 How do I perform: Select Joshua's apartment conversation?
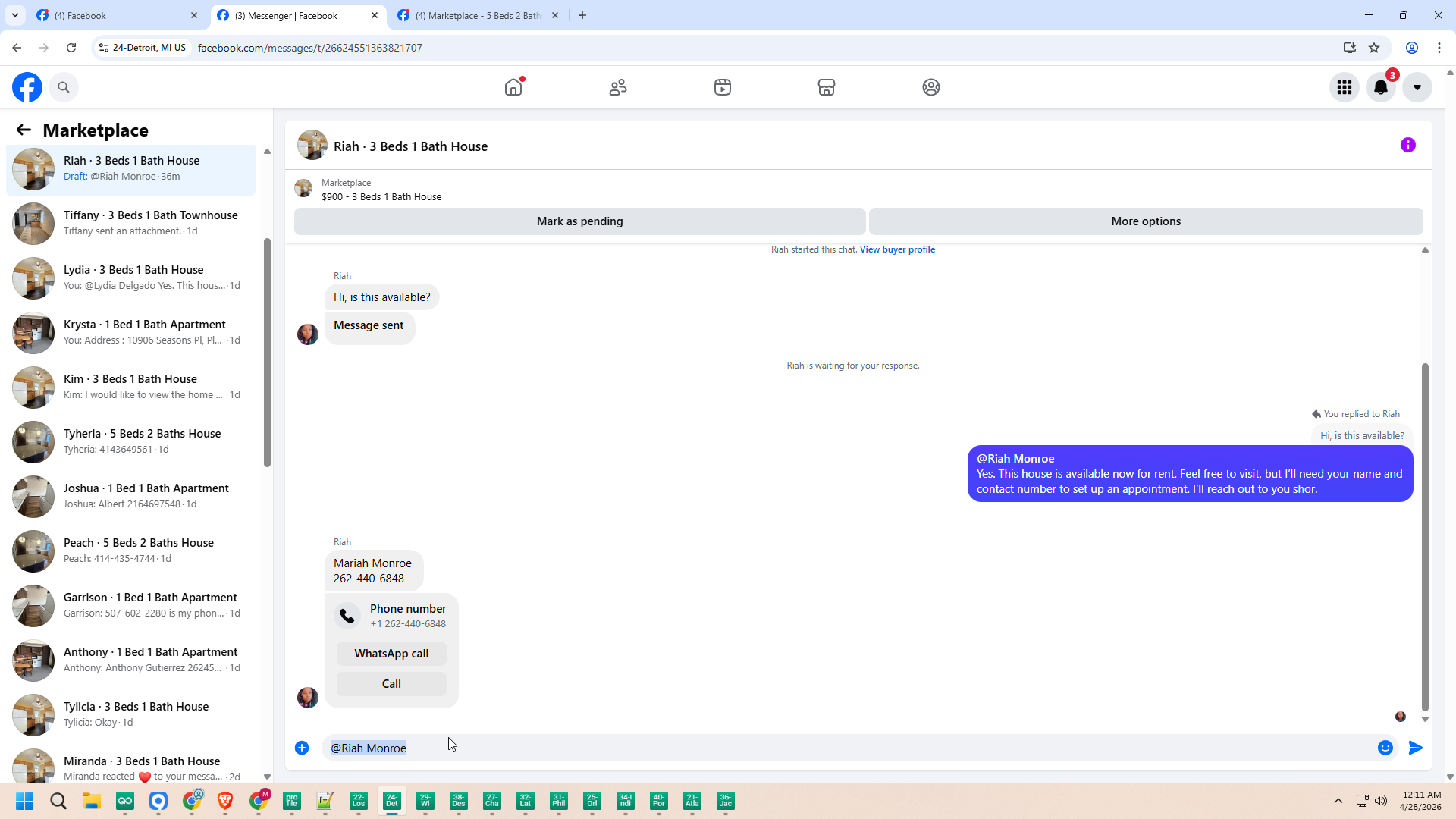click(131, 496)
